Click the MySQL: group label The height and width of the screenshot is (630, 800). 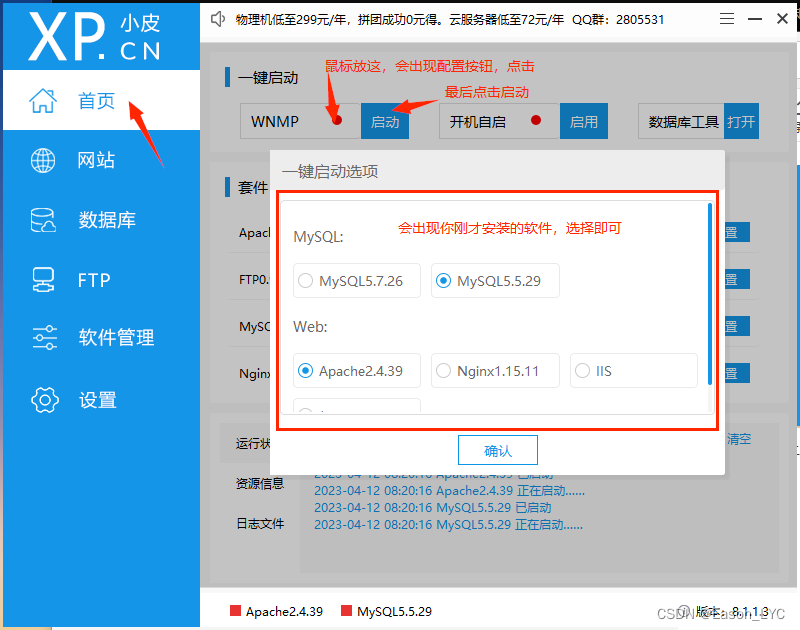318,237
